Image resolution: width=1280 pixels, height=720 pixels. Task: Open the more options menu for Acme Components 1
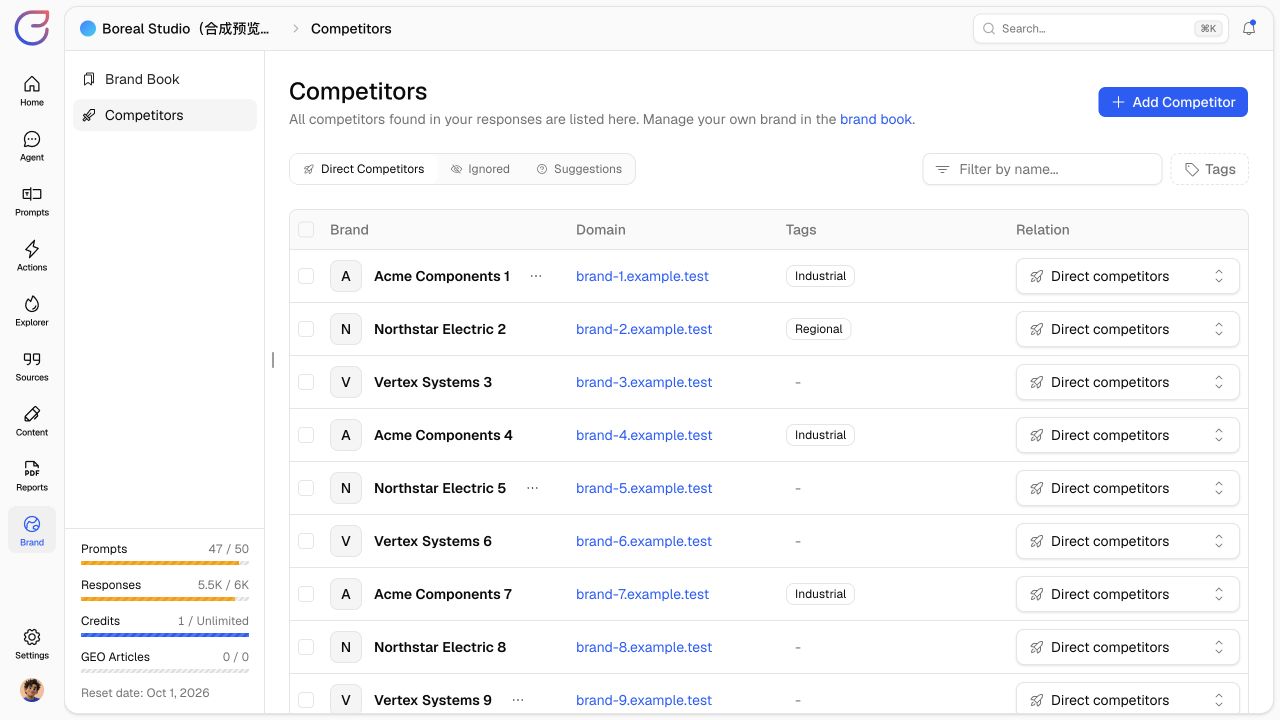point(536,276)
